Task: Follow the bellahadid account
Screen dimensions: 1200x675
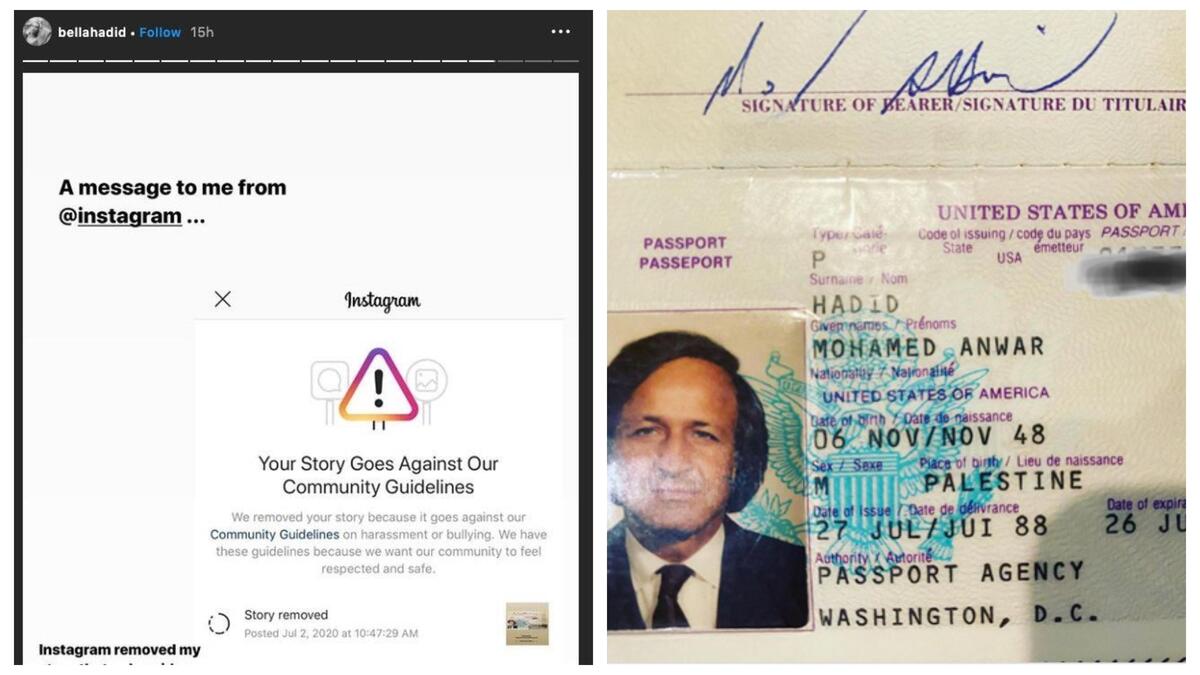Action: coord(160,32)
